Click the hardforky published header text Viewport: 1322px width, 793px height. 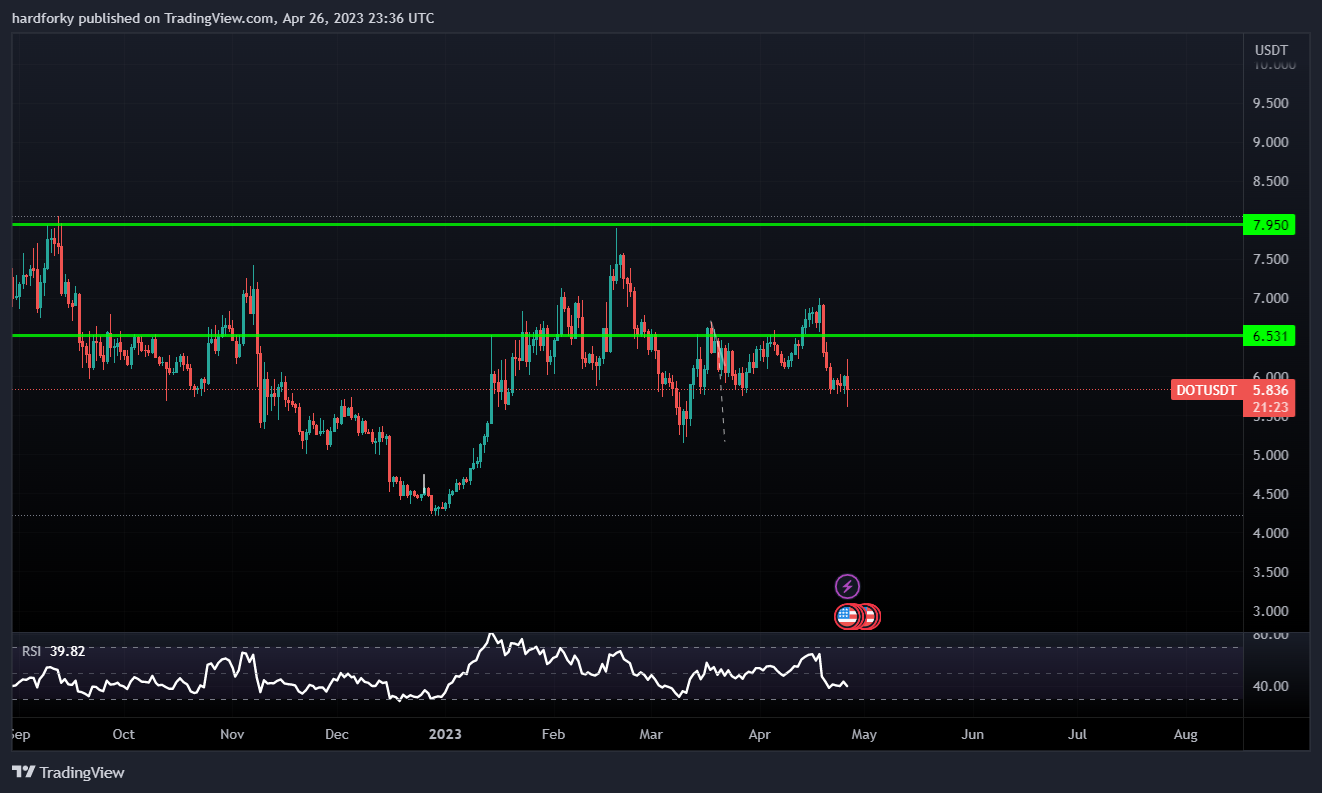pos(223,18)
